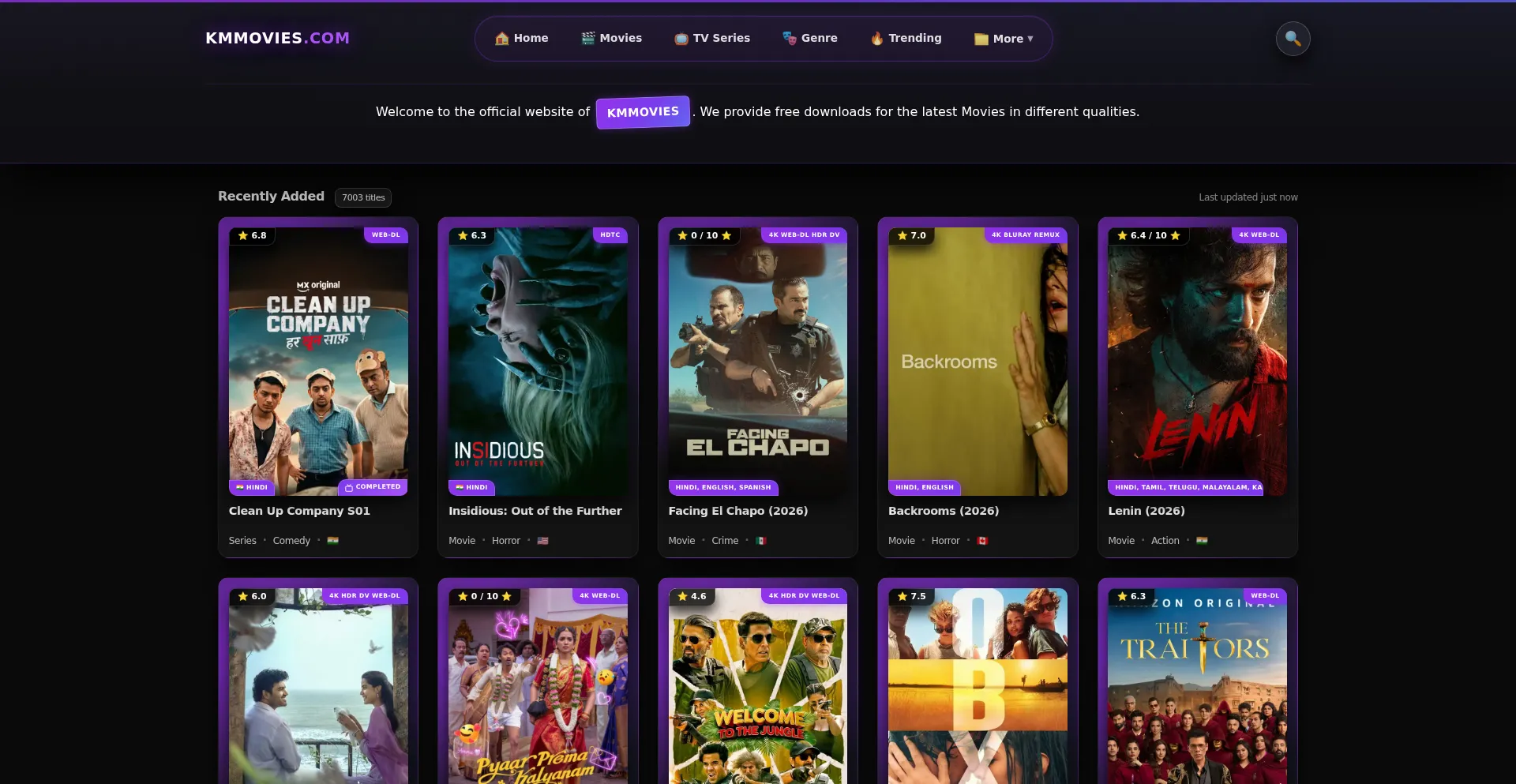Viewport: 1516px width, 784px height.
Task: Click HINDI language tag on Insidious poster
Action: 472,487
